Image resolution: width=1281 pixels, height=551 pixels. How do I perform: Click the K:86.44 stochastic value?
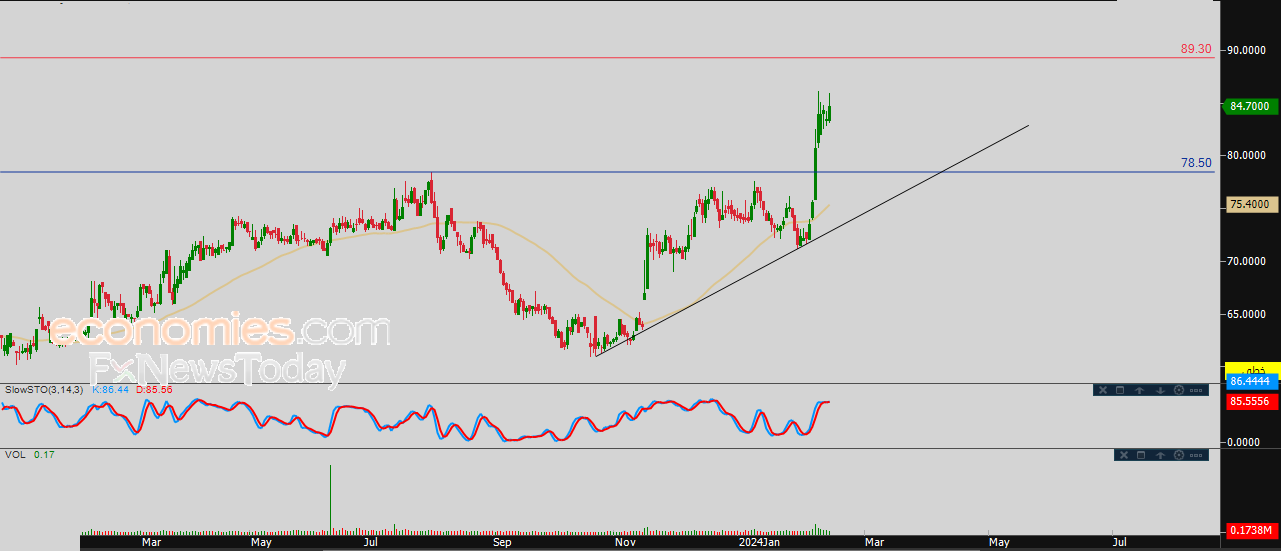(113, 389)
